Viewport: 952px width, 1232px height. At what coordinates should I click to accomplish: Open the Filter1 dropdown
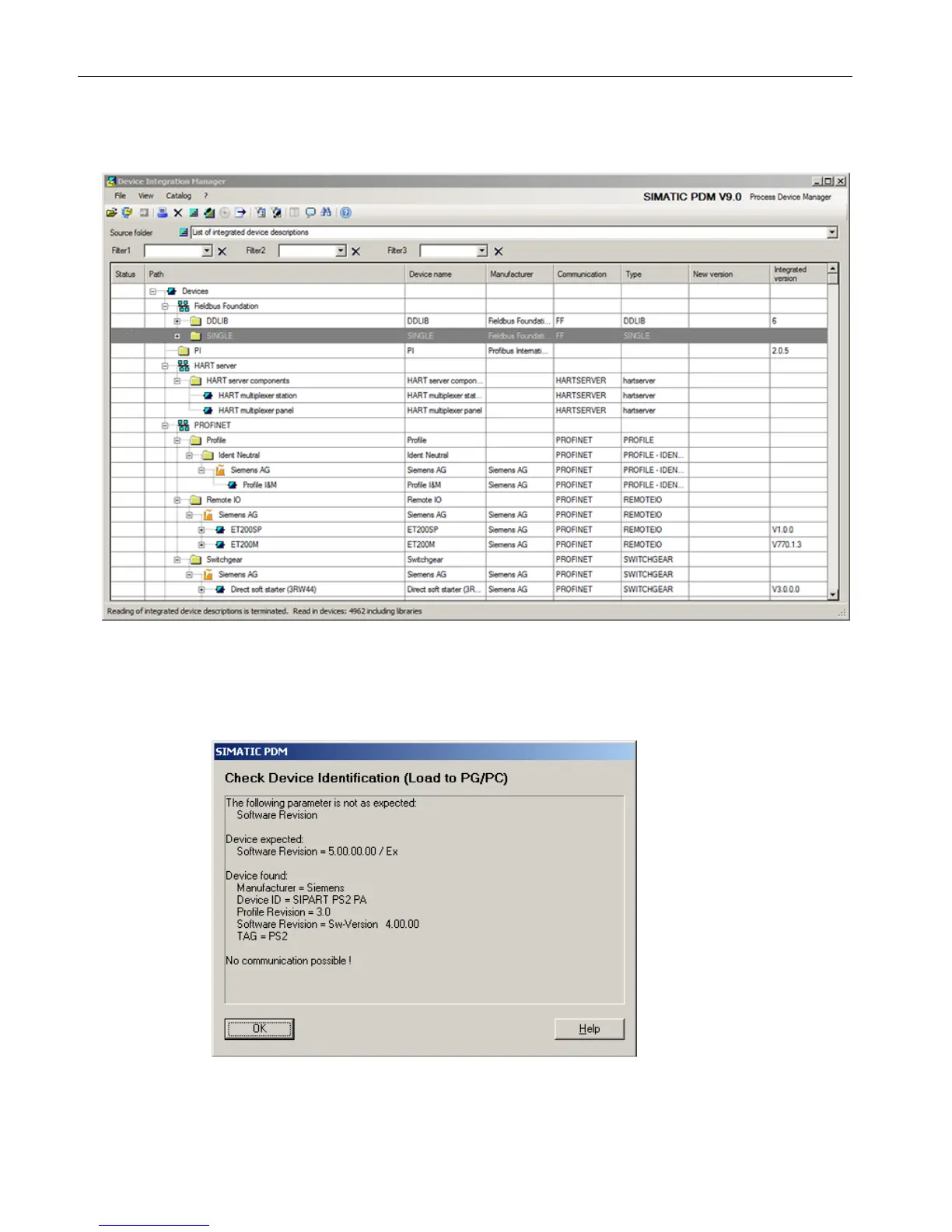(x=207, y=251)
